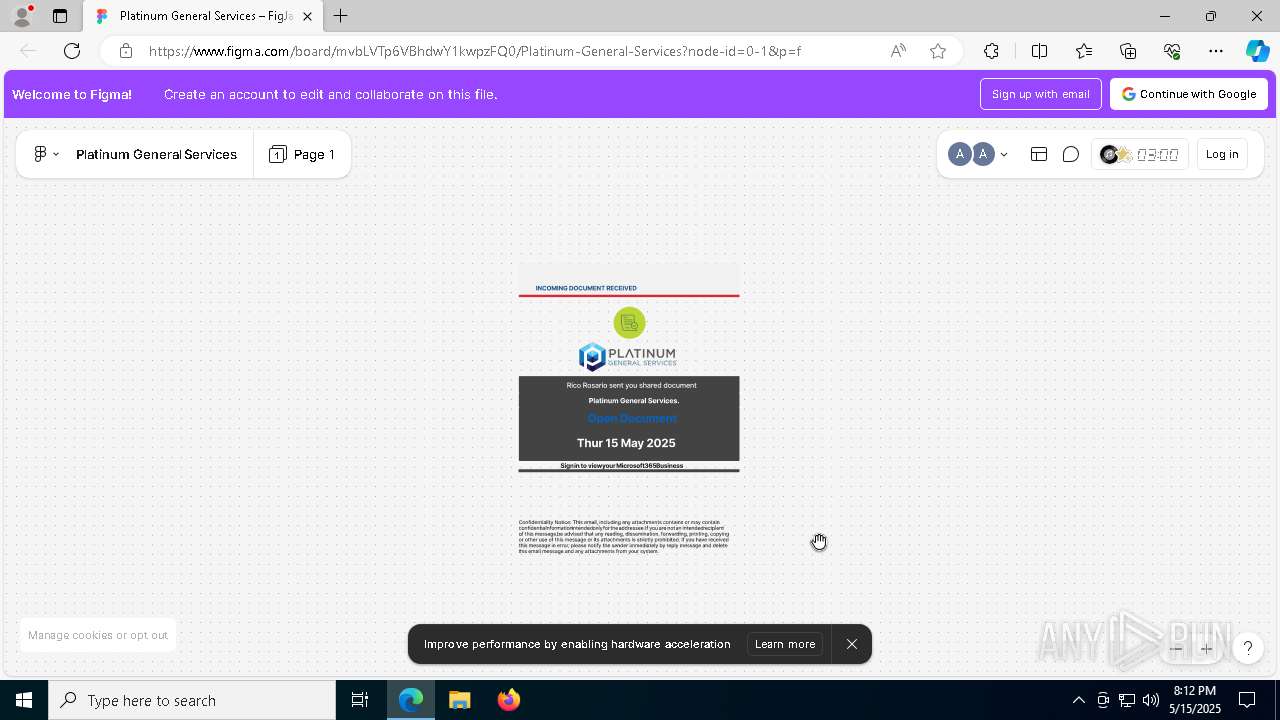Open browser Extensions puzzle icon
Viewport: 1280px width, 720px height.
[x=991, y=51]
